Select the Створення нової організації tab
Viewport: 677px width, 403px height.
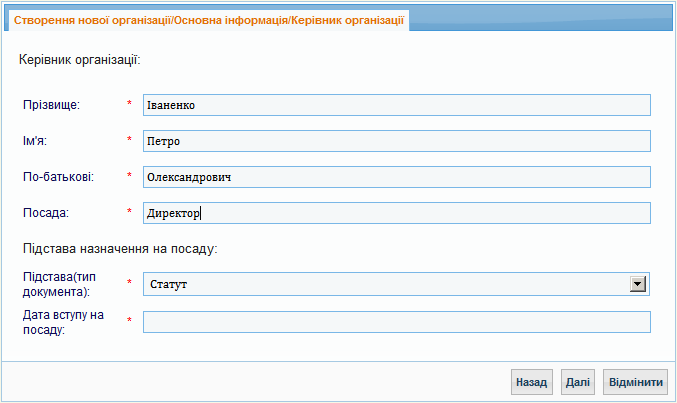point(209,20)
